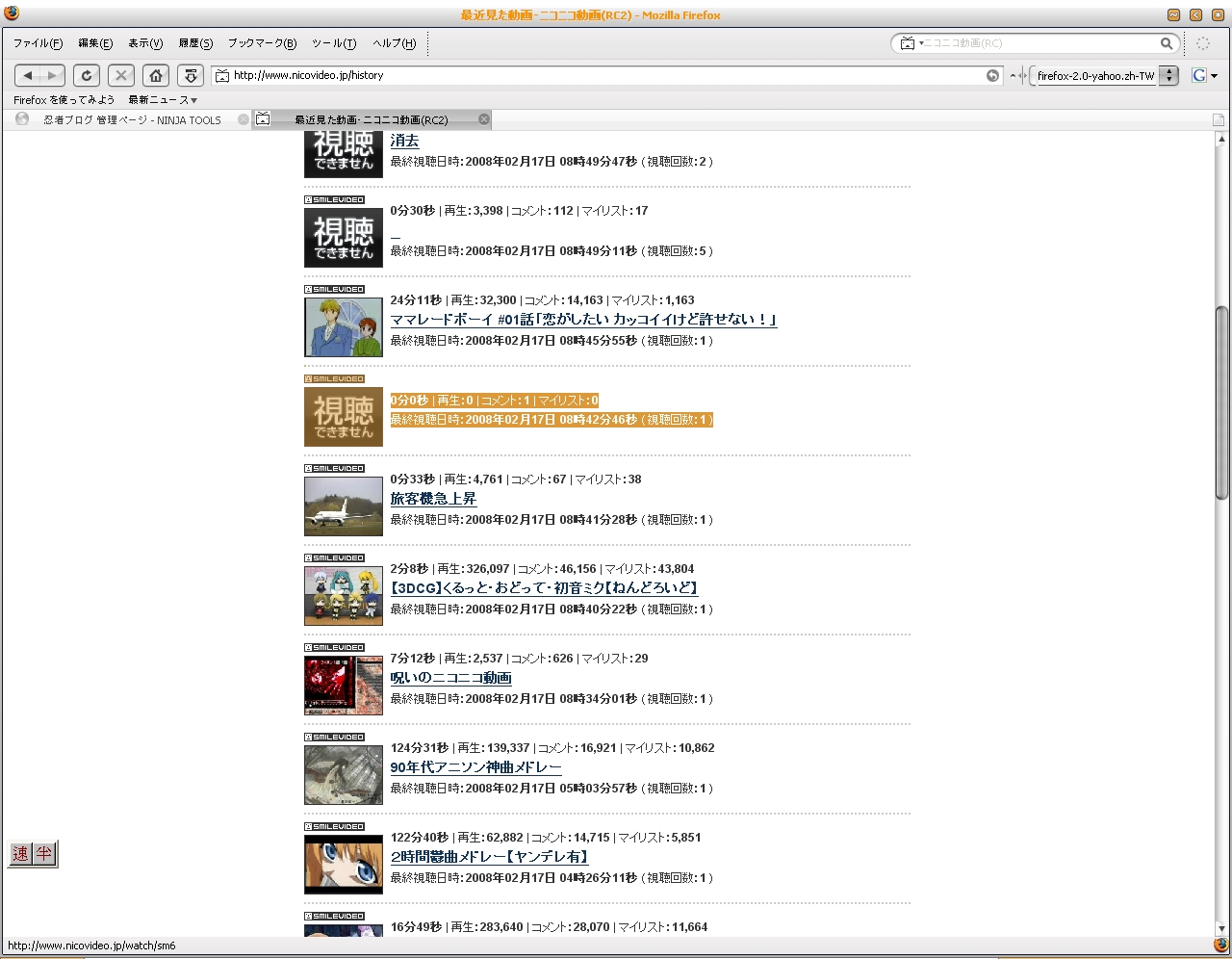
Task: Open the 表示(V) menu
Action: click(x=145, y=43)
